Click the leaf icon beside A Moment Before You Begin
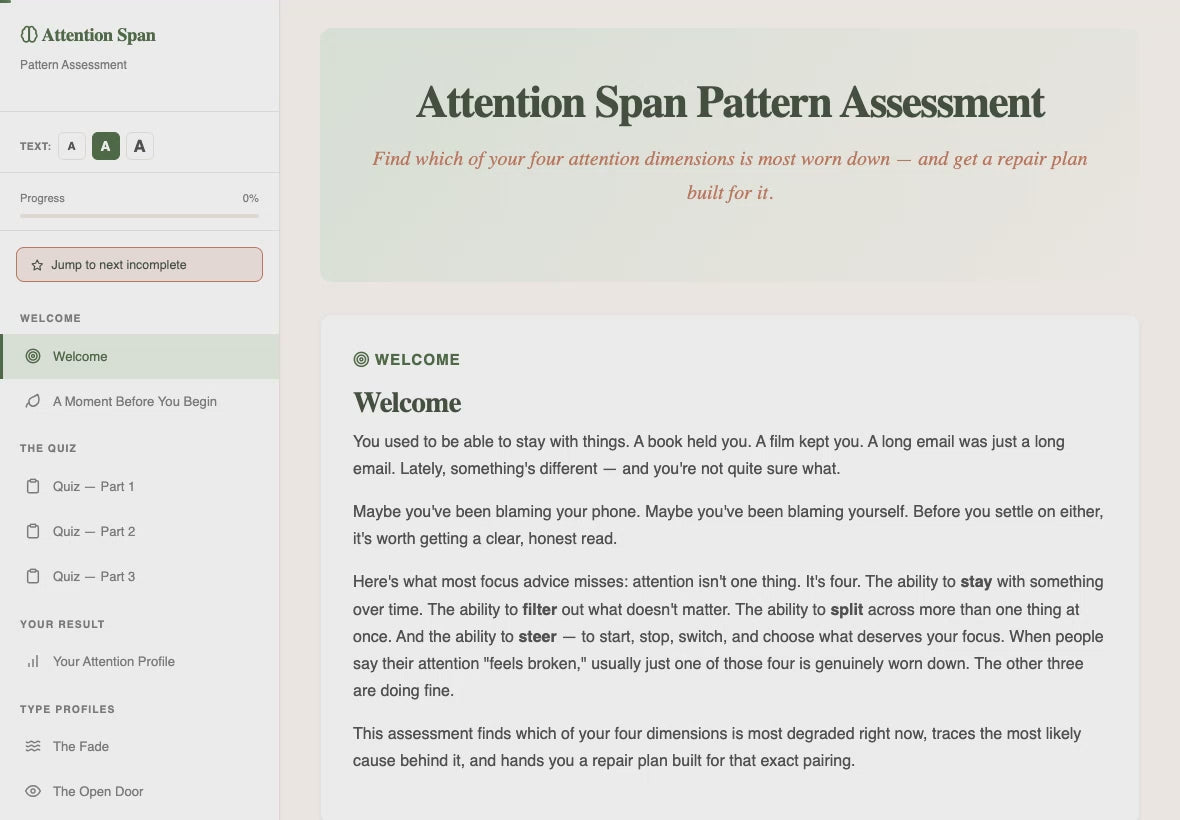The width and height of the screenshot is (1180, 820). click(32, 402)
